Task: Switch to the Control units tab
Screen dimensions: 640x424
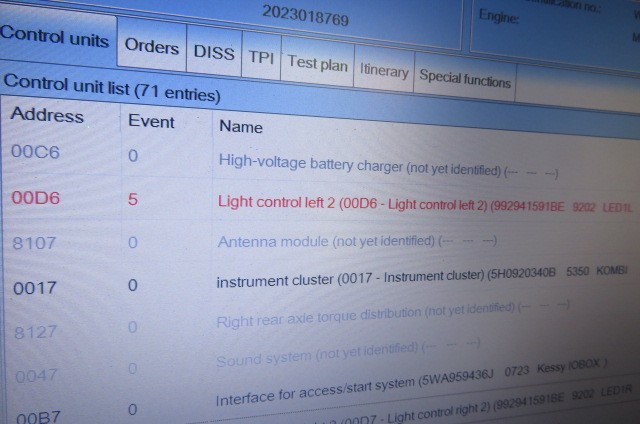Action: (55, 38)
